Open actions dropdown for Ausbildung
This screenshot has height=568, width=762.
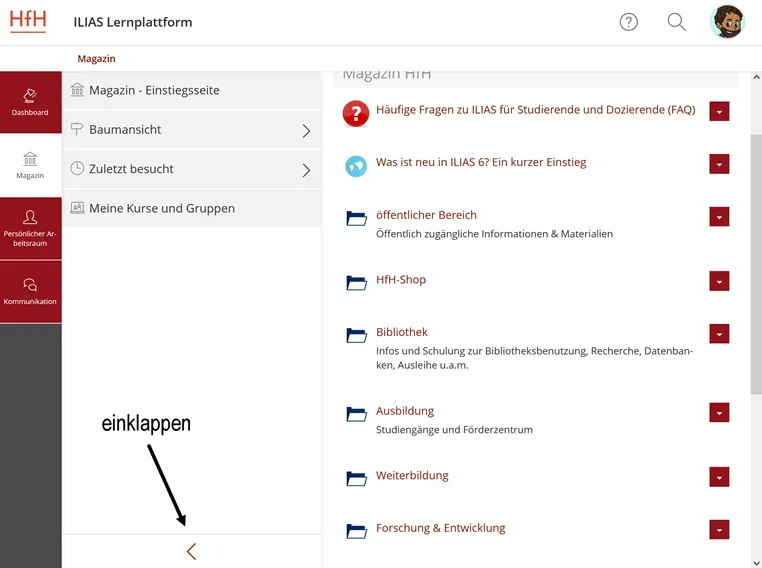pyautogui.click(x=719, y=413)
